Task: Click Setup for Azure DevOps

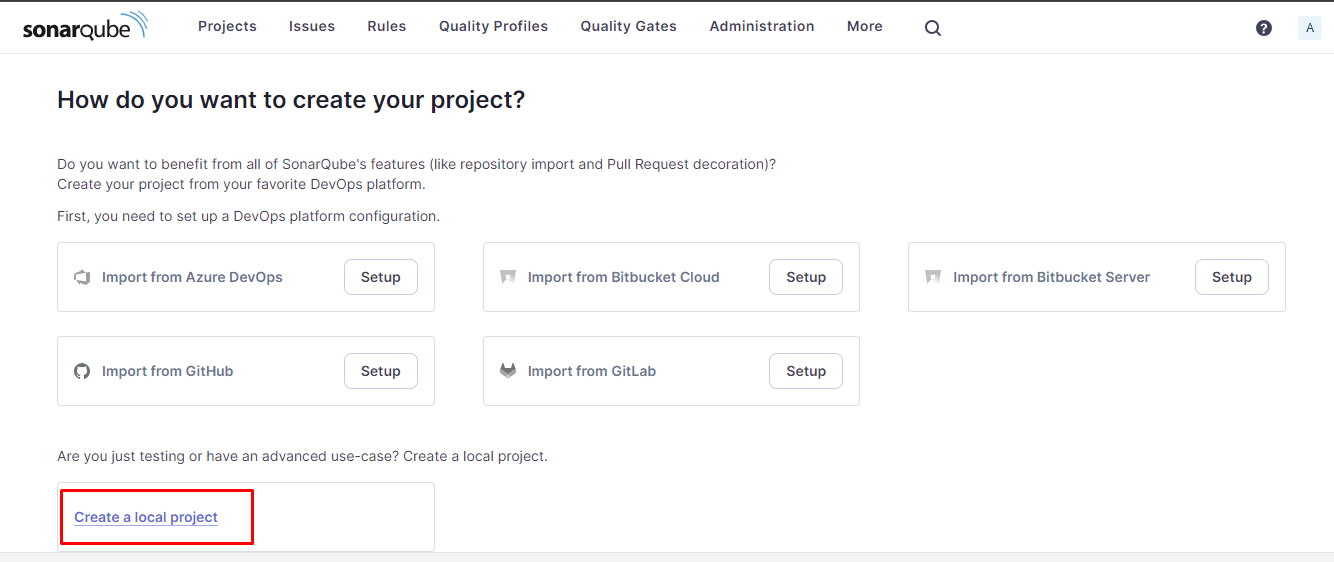Action: (381, 277)
